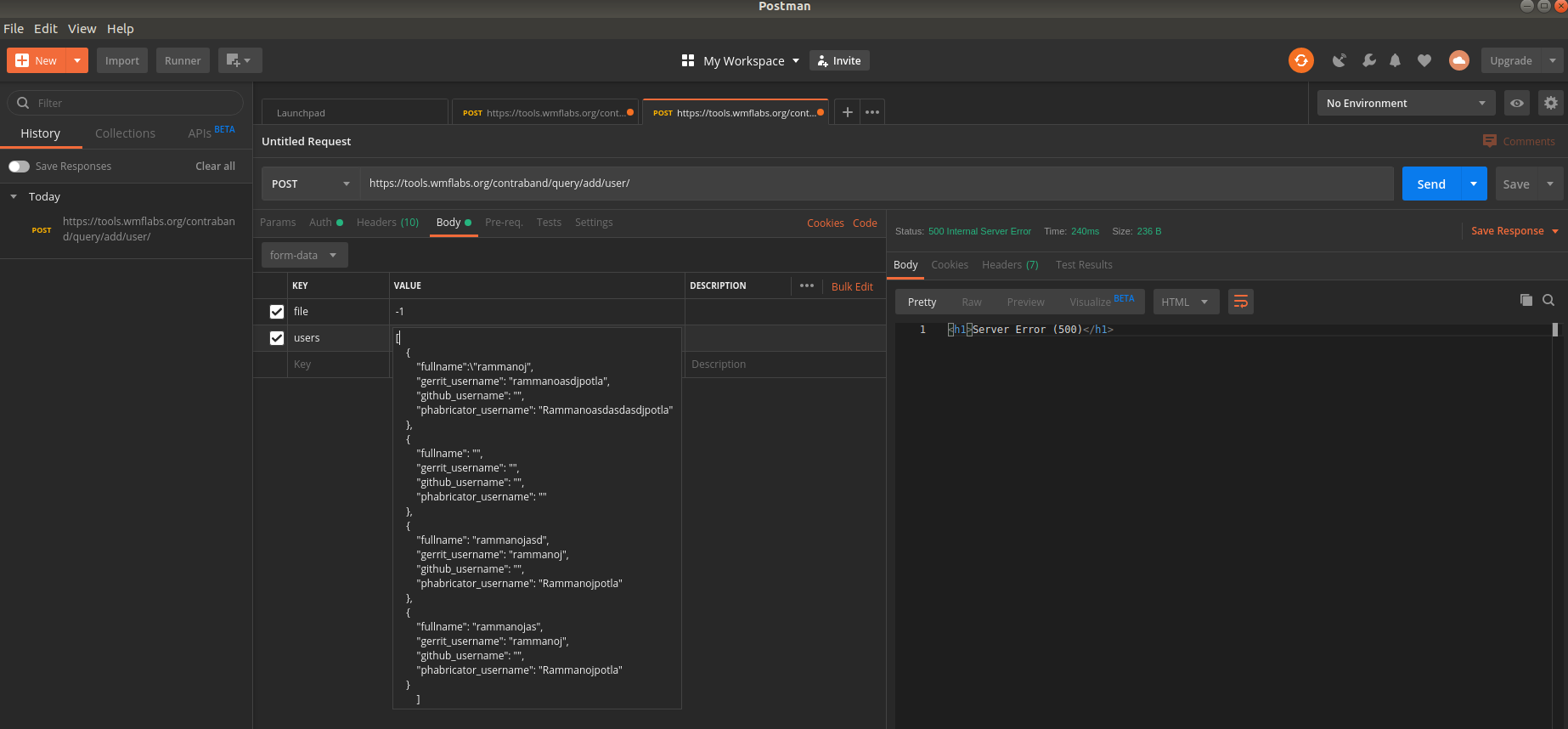This screenshot has width=1568, height=729.
Task: Switch to Headers (10) request tab
Action: pos(387,222)
